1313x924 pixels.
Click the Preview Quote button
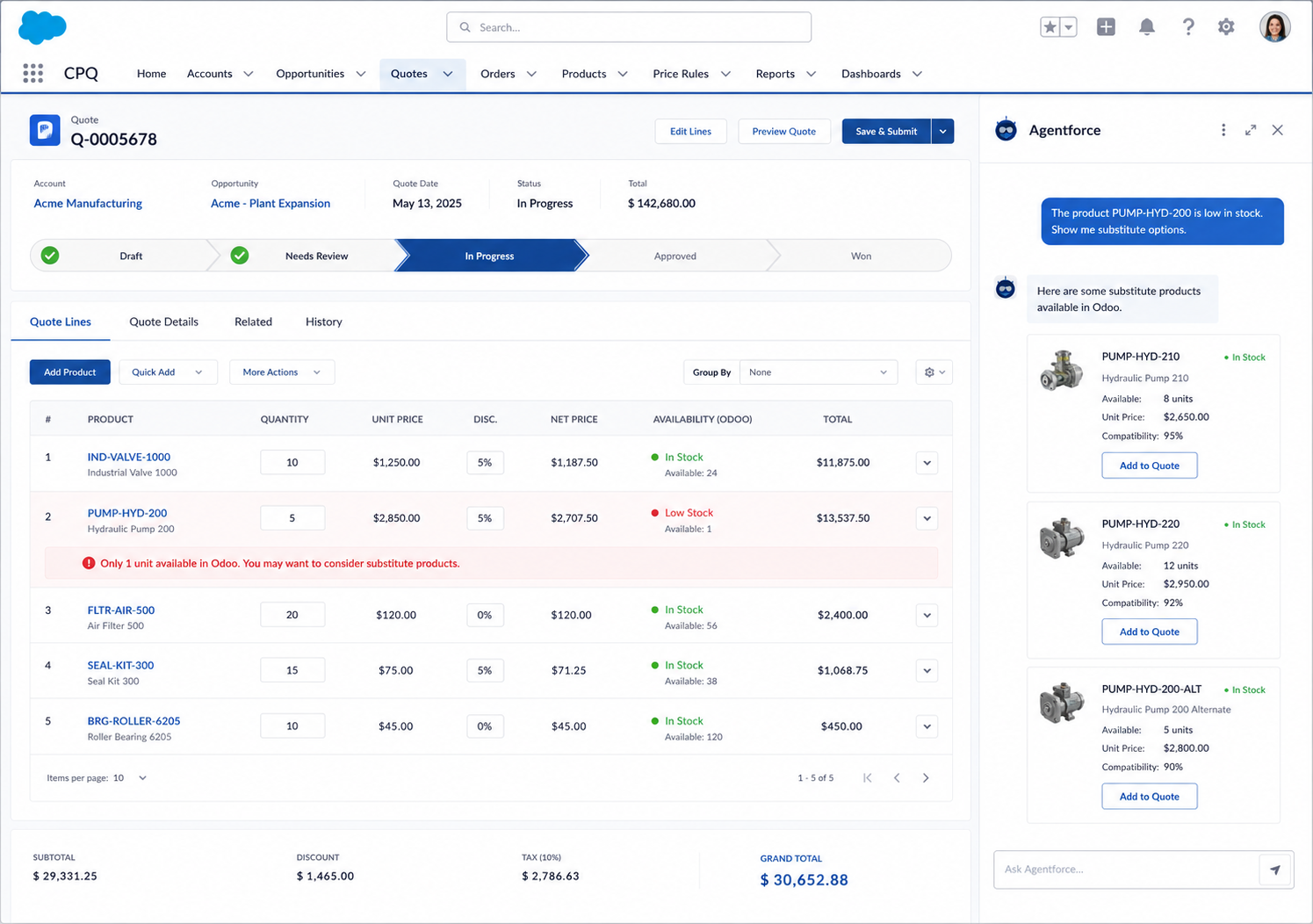click(784, 131)
